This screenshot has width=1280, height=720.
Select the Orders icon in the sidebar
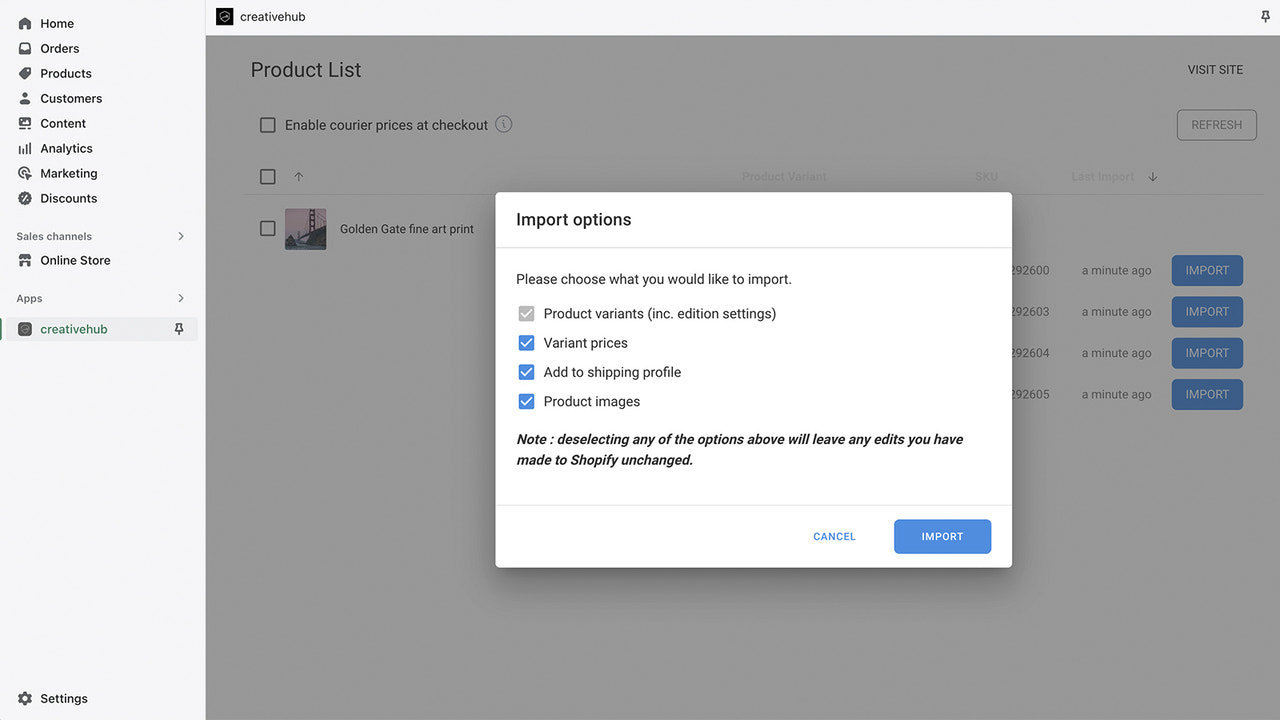coord(24,48)
